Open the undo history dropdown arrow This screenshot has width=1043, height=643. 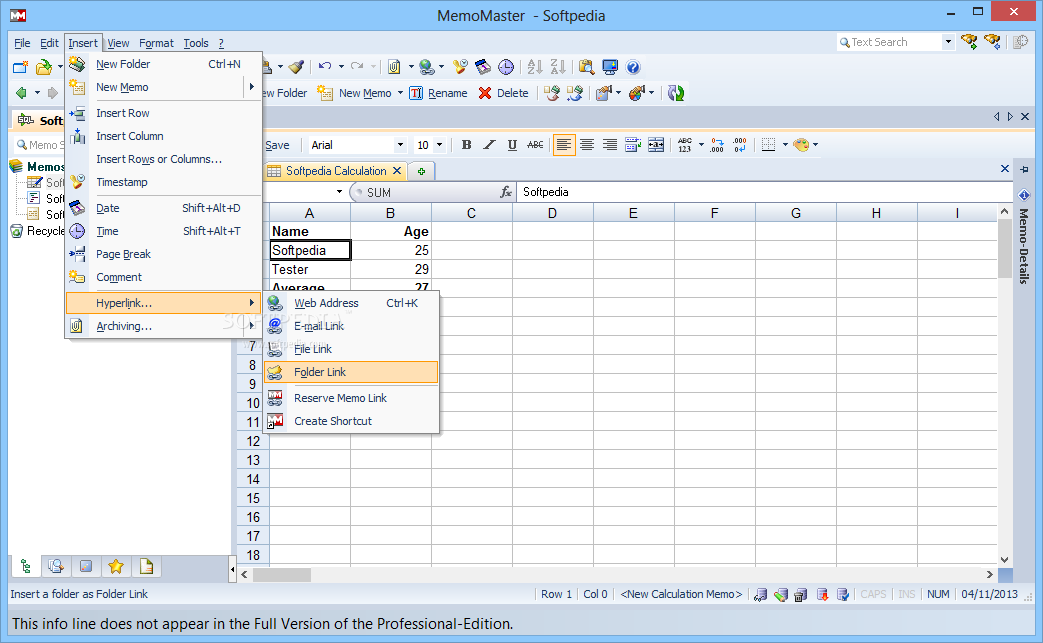click(x=341, y=66)
